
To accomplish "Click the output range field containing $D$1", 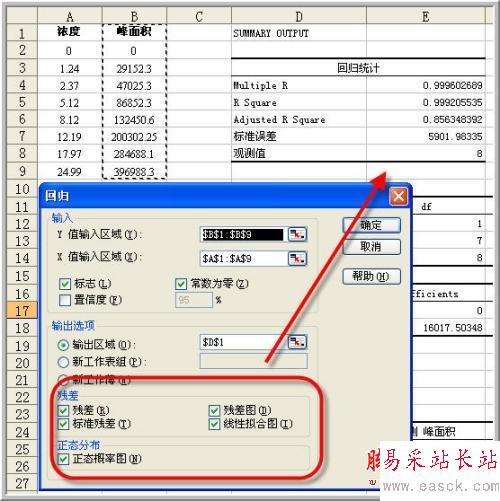I will tap(243, 342).
